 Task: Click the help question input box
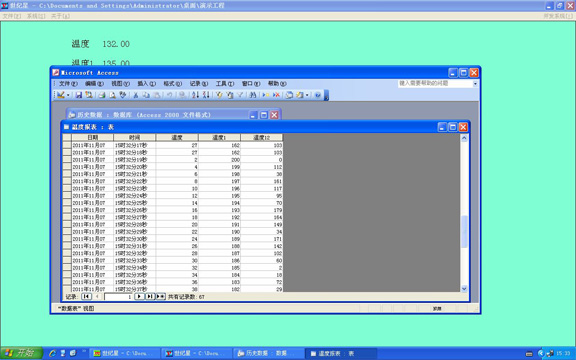pyautogui.click(x=435, y=83)
